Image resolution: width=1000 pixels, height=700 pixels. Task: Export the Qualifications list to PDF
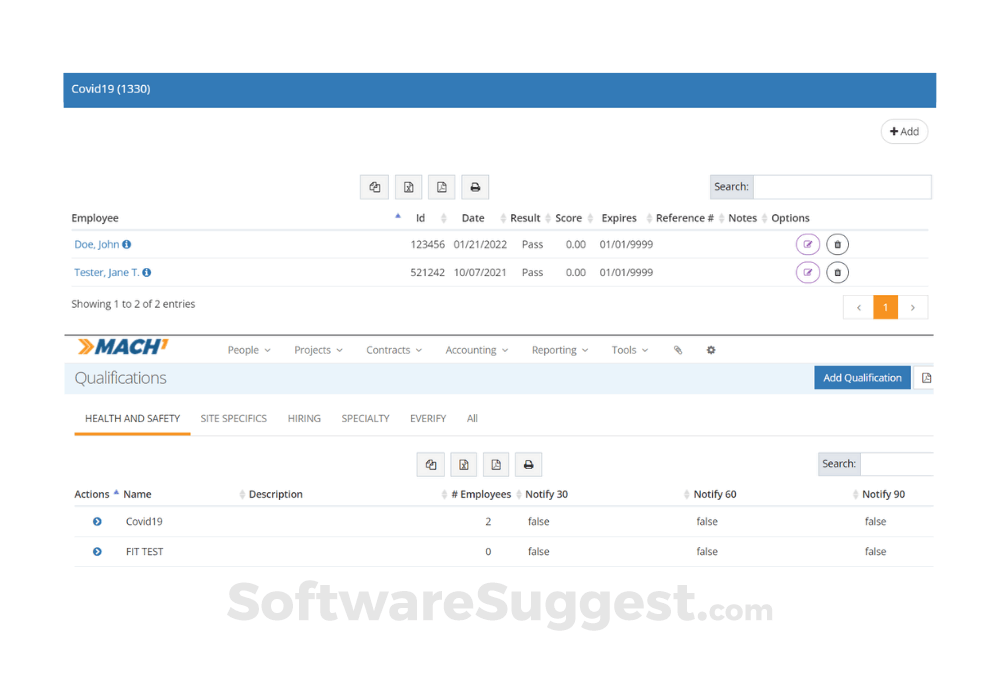(496, 464)
